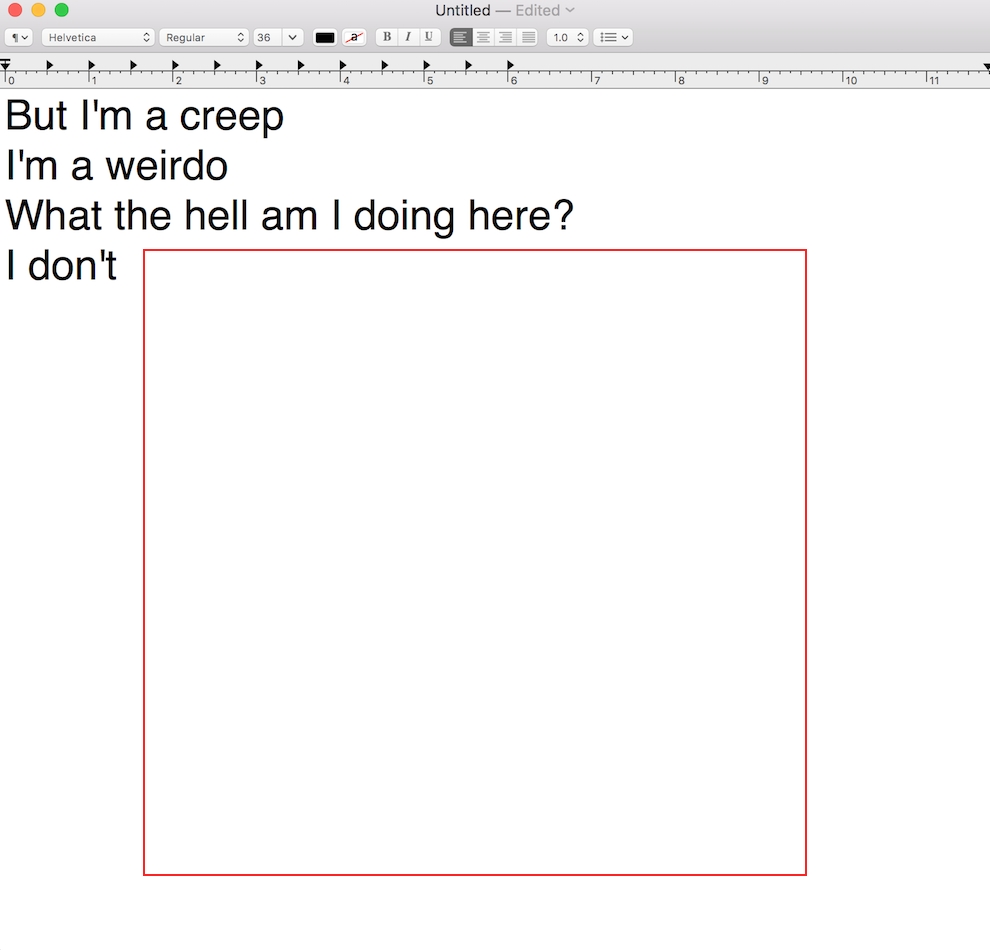This screenshot has width=990, height=950.
Task: Click the tab stop at 2 inches
Action: click(x=176, y=65)
